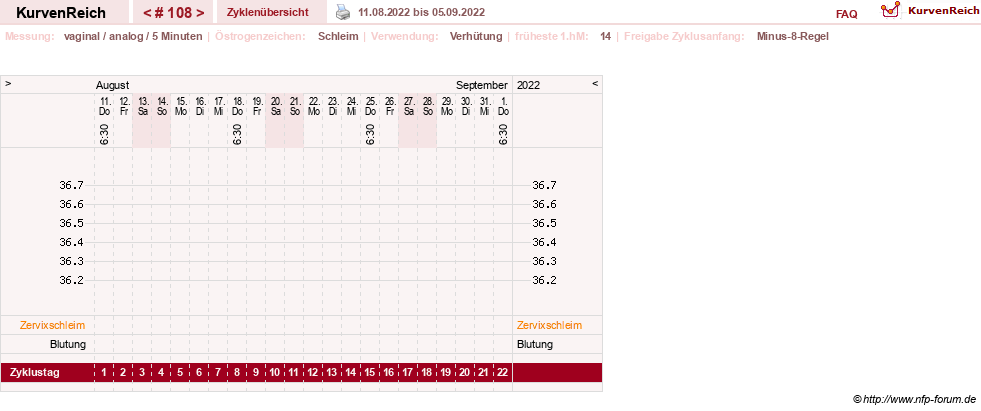Click the left '>' arrow in chart header
Screen dimensions: 981x411
point(8,83)
